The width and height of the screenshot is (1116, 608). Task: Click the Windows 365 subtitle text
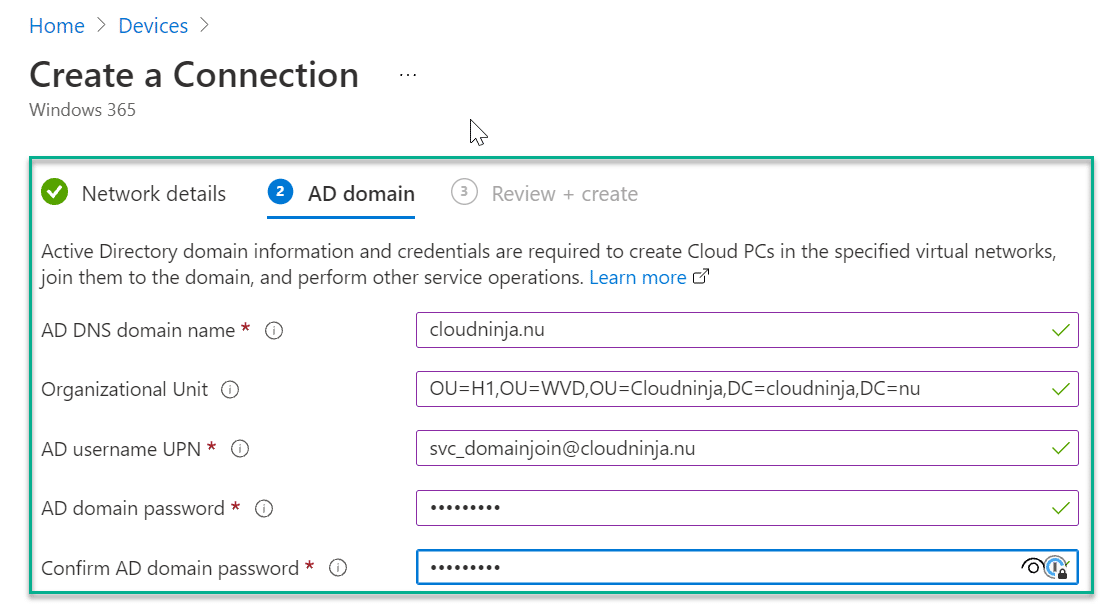(83, 110)
